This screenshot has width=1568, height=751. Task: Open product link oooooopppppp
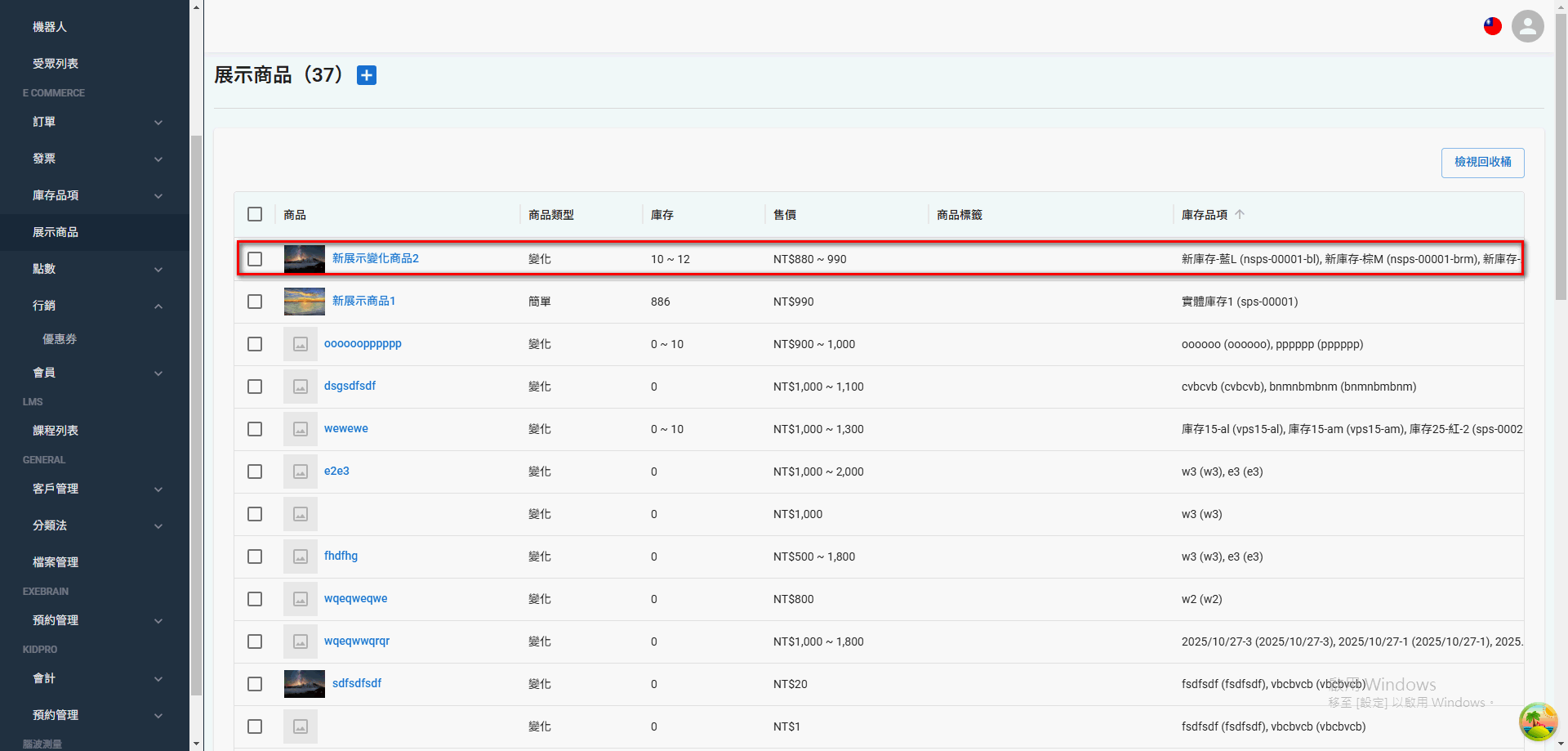click(x=363, y=344)
